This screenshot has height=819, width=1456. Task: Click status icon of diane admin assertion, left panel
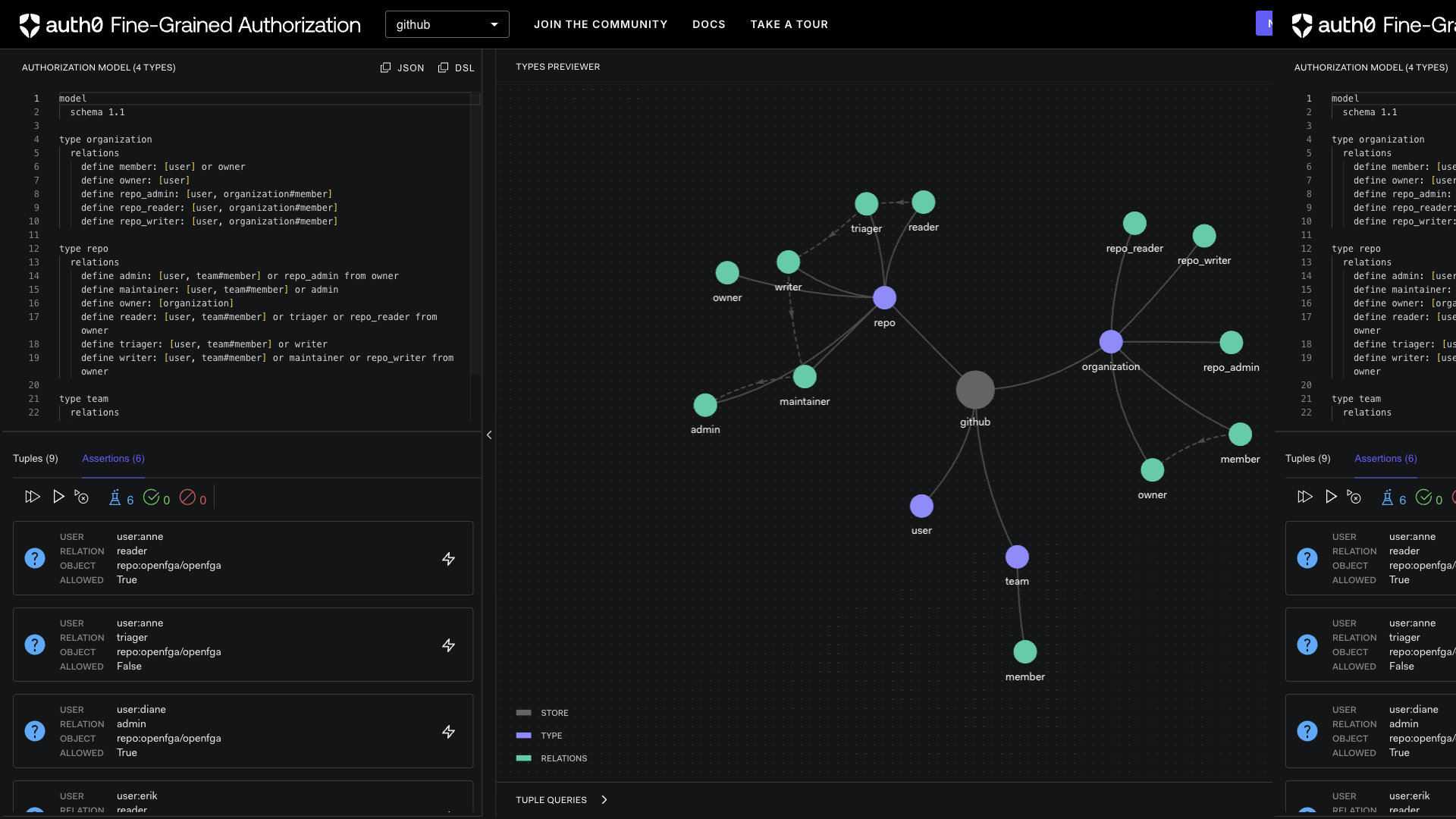click(x=35, y=731)
